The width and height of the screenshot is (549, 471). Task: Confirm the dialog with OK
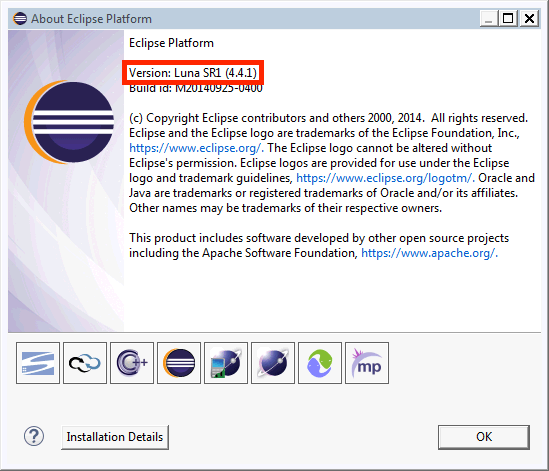[x=484, y=437]
